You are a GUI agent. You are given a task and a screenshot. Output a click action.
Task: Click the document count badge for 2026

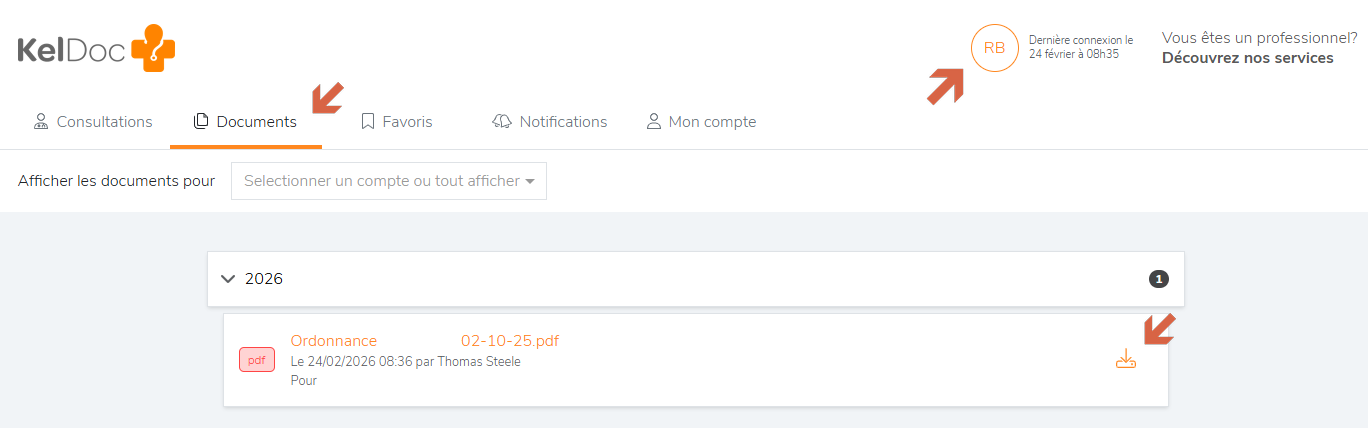(x=1158, y=279)
